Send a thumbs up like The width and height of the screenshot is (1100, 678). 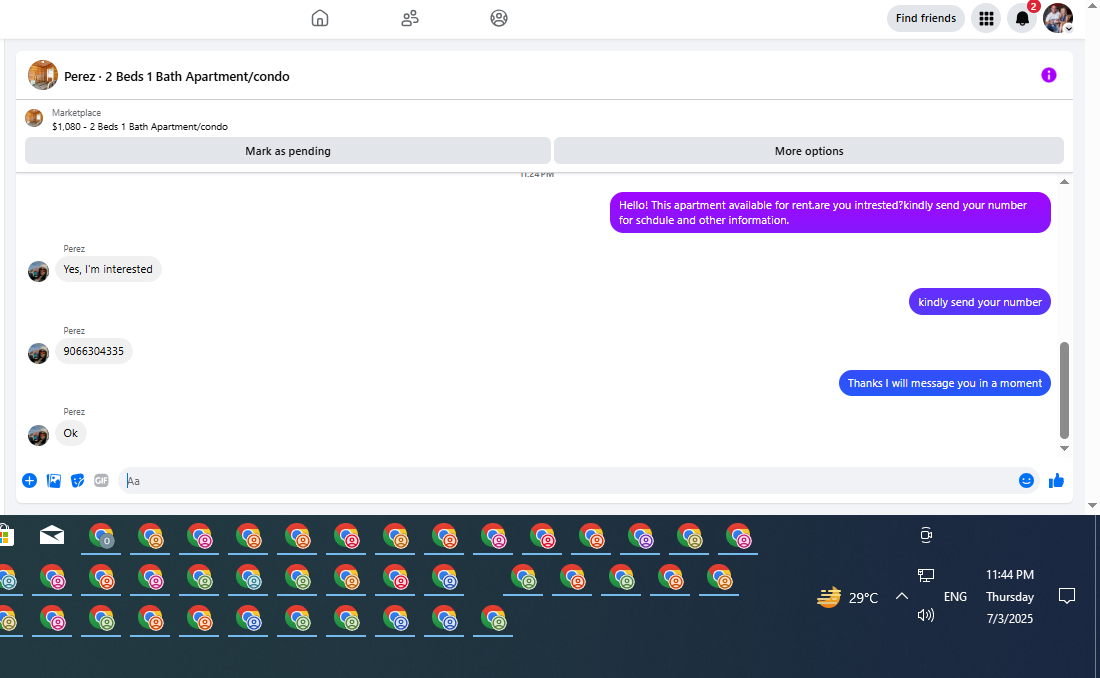1056,481
